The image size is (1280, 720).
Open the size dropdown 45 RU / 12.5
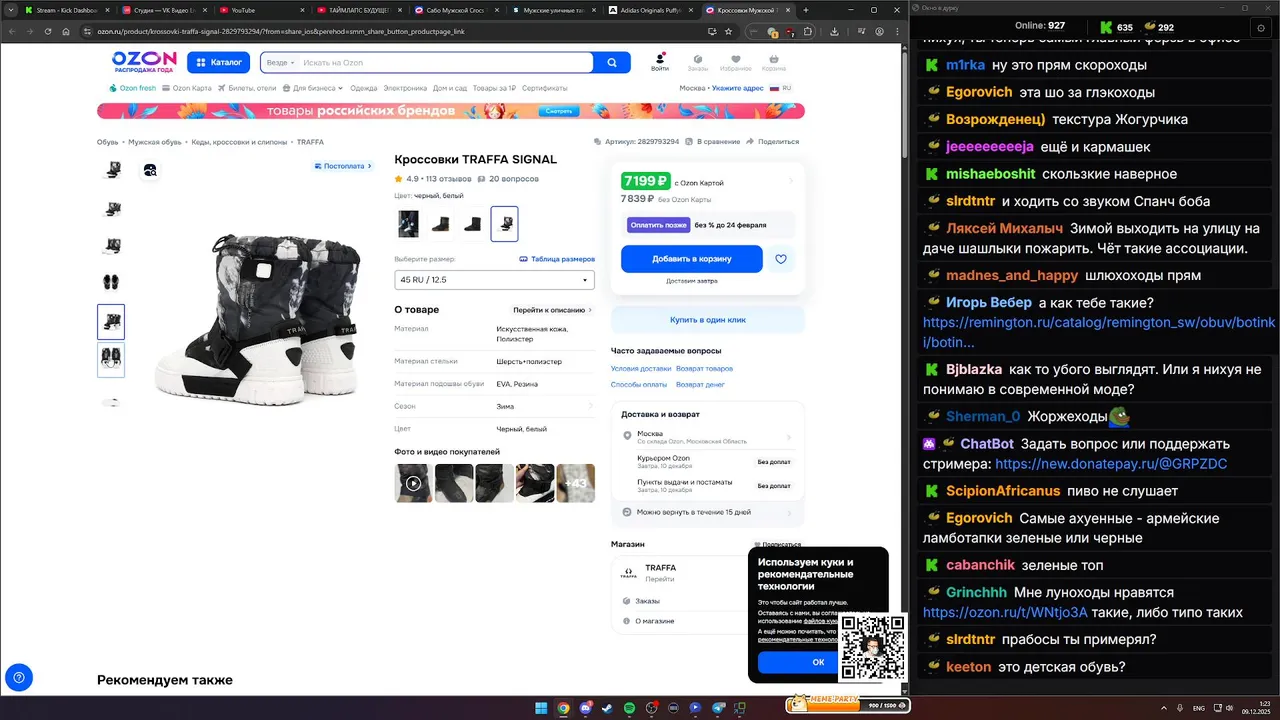point(494,280)
